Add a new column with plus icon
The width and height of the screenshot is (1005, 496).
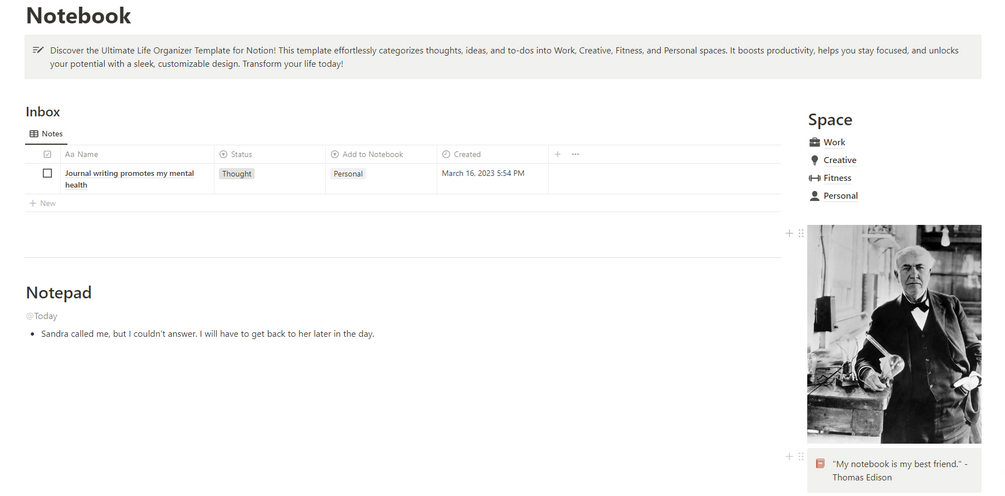(558, 154)
